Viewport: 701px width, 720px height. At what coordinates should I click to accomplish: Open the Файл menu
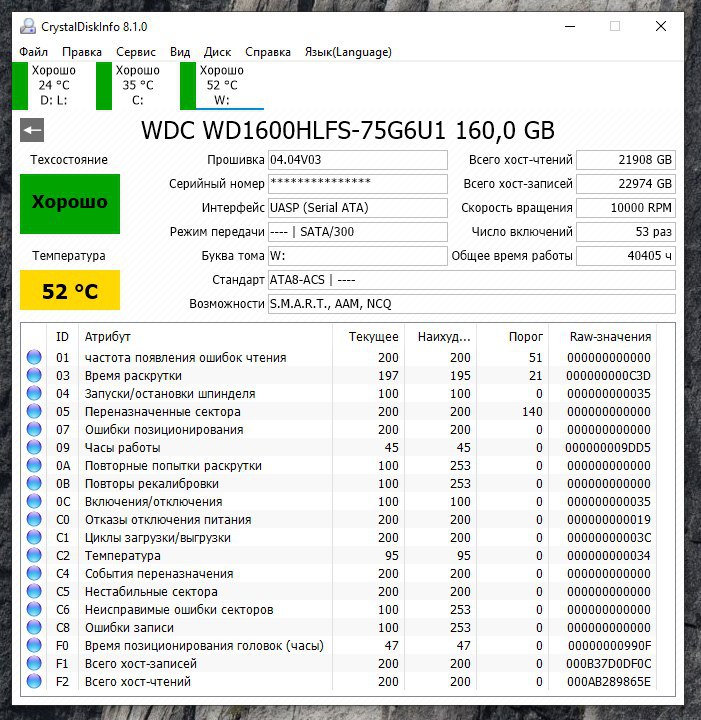pyautogui.click(x=34, y=52)
